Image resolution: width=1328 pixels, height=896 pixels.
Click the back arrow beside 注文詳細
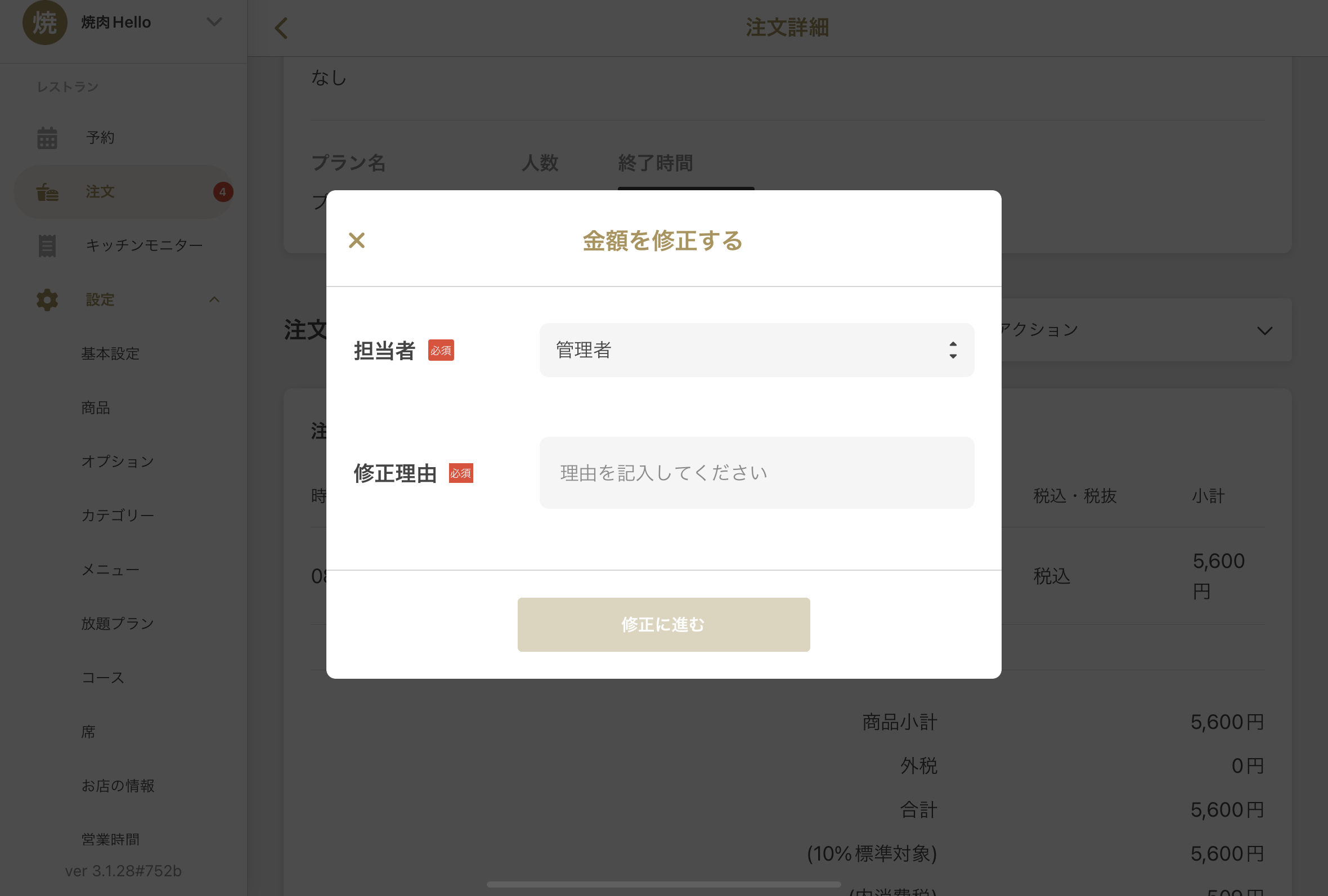click(281, 28)
